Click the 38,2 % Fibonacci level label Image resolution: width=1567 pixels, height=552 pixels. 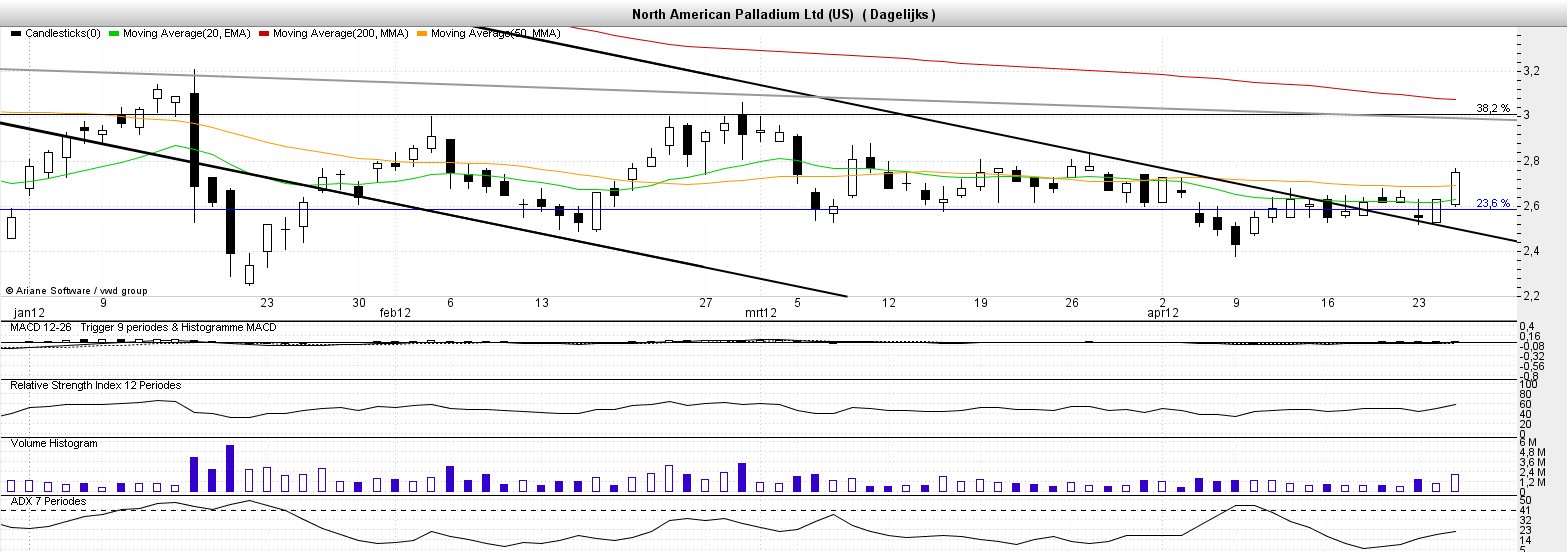click(x=1493, y=107)
